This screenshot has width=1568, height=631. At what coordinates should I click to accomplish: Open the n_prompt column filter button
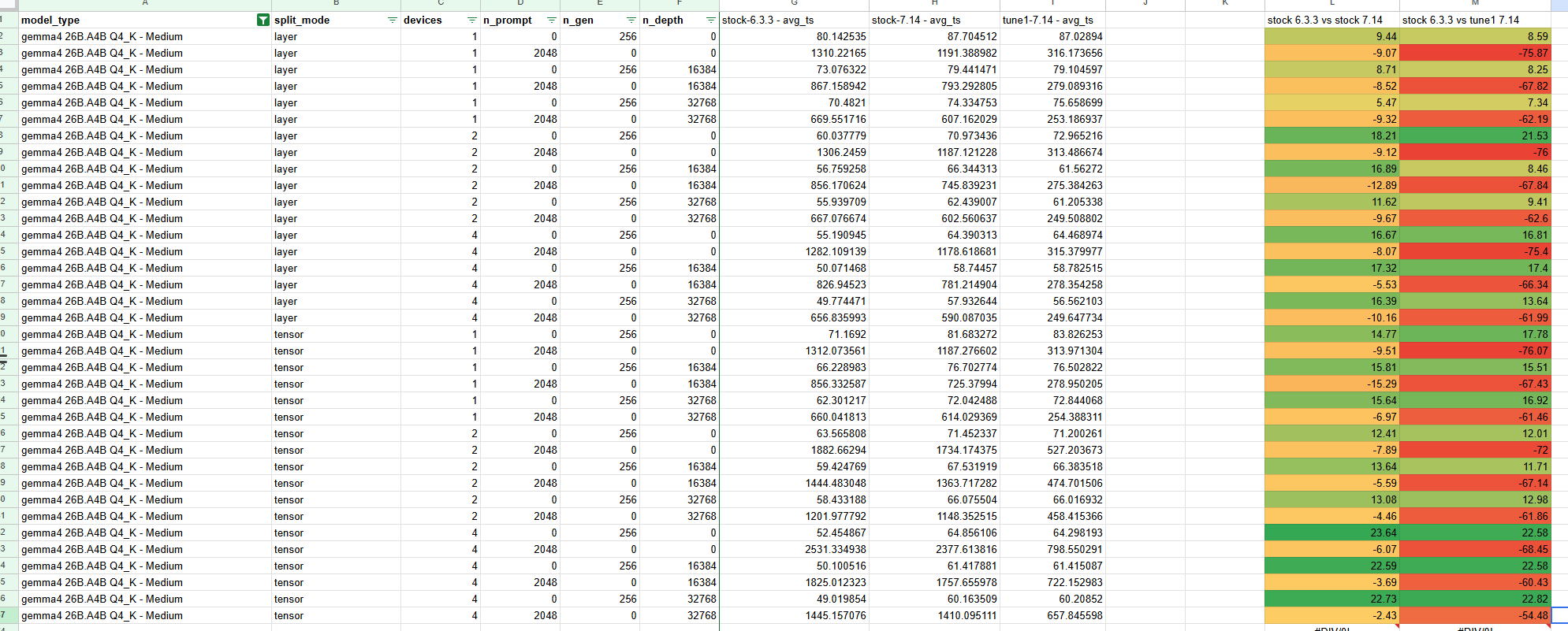pyautogui.click(x=552, y=20)
